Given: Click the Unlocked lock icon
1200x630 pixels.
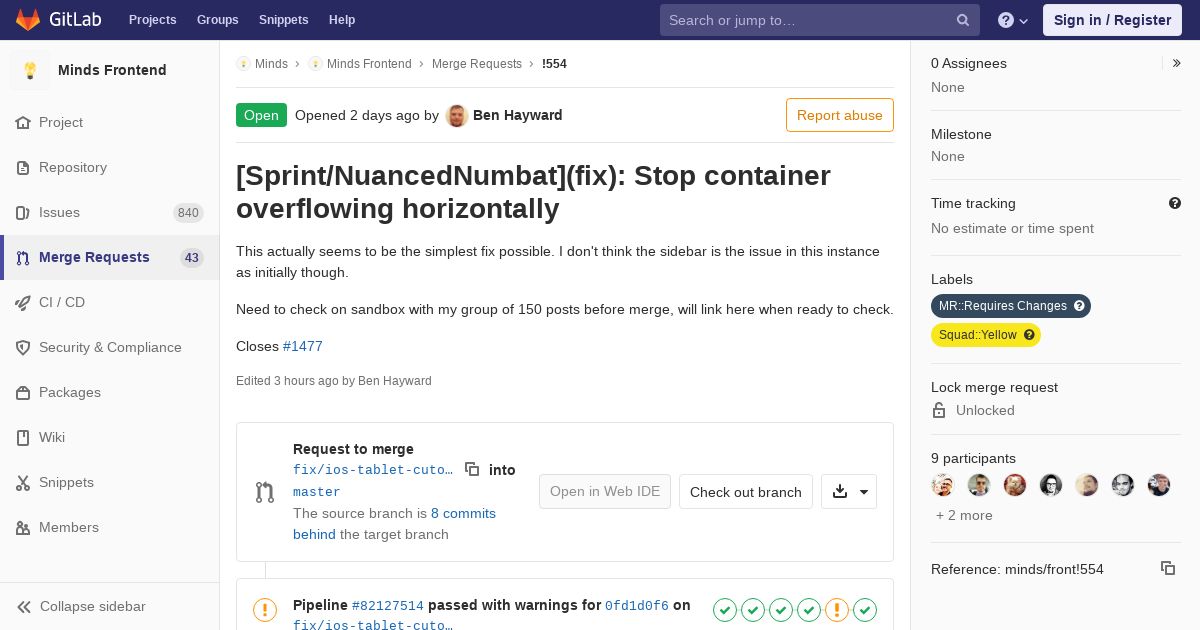Looking at the screenshot, I should pos(939,410).
